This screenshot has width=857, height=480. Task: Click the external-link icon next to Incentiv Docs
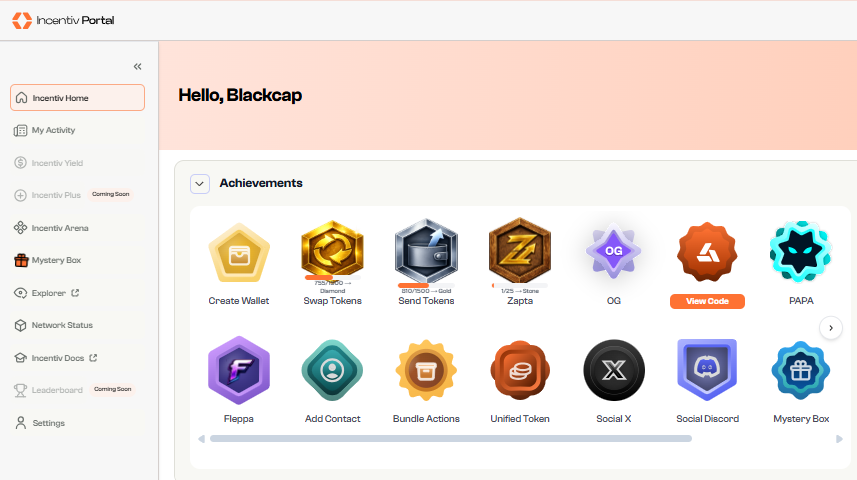click(x=93, y=358)
